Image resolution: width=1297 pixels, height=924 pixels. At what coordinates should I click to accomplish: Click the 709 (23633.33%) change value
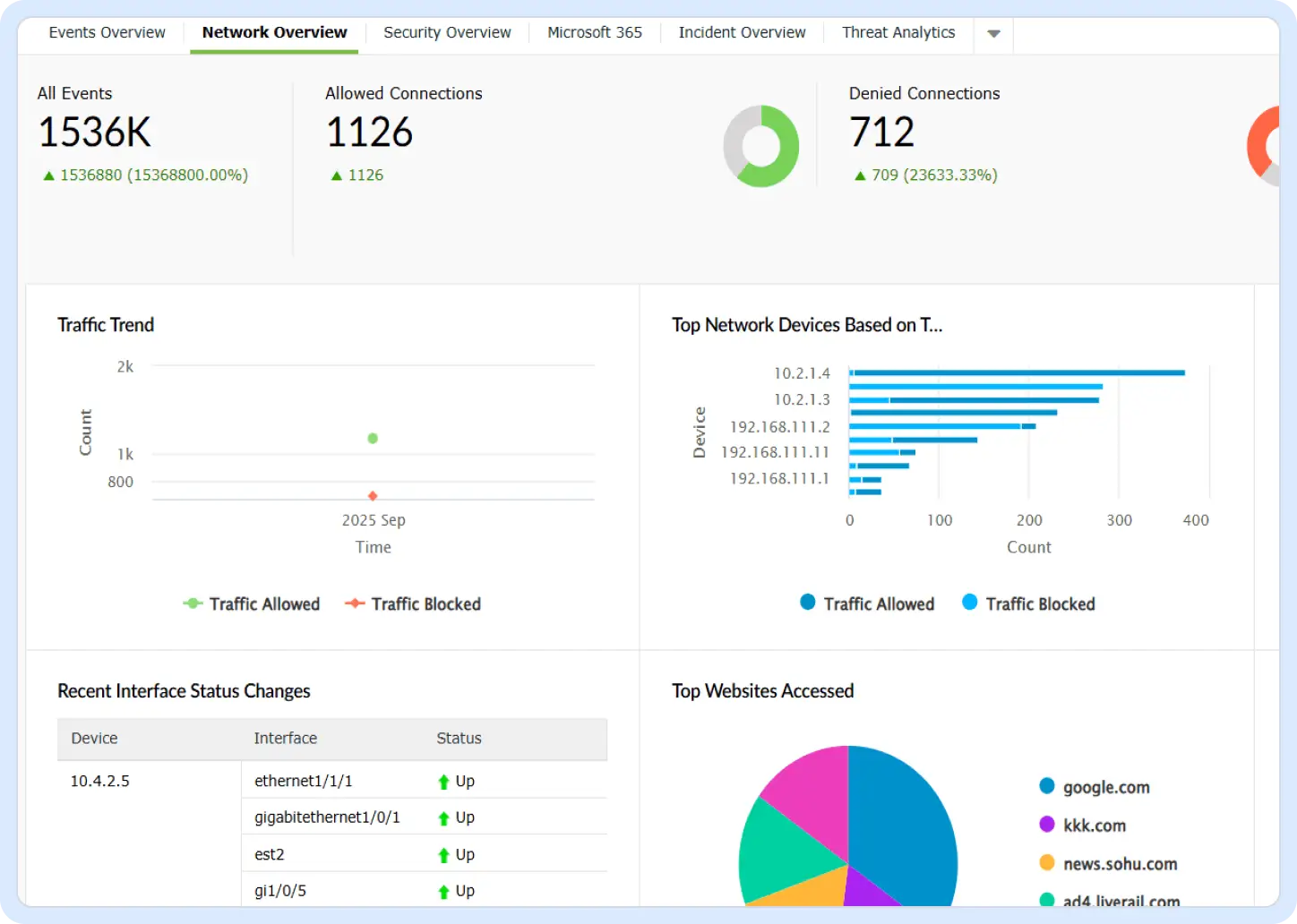pyautogui.click(x=934, y=175)
